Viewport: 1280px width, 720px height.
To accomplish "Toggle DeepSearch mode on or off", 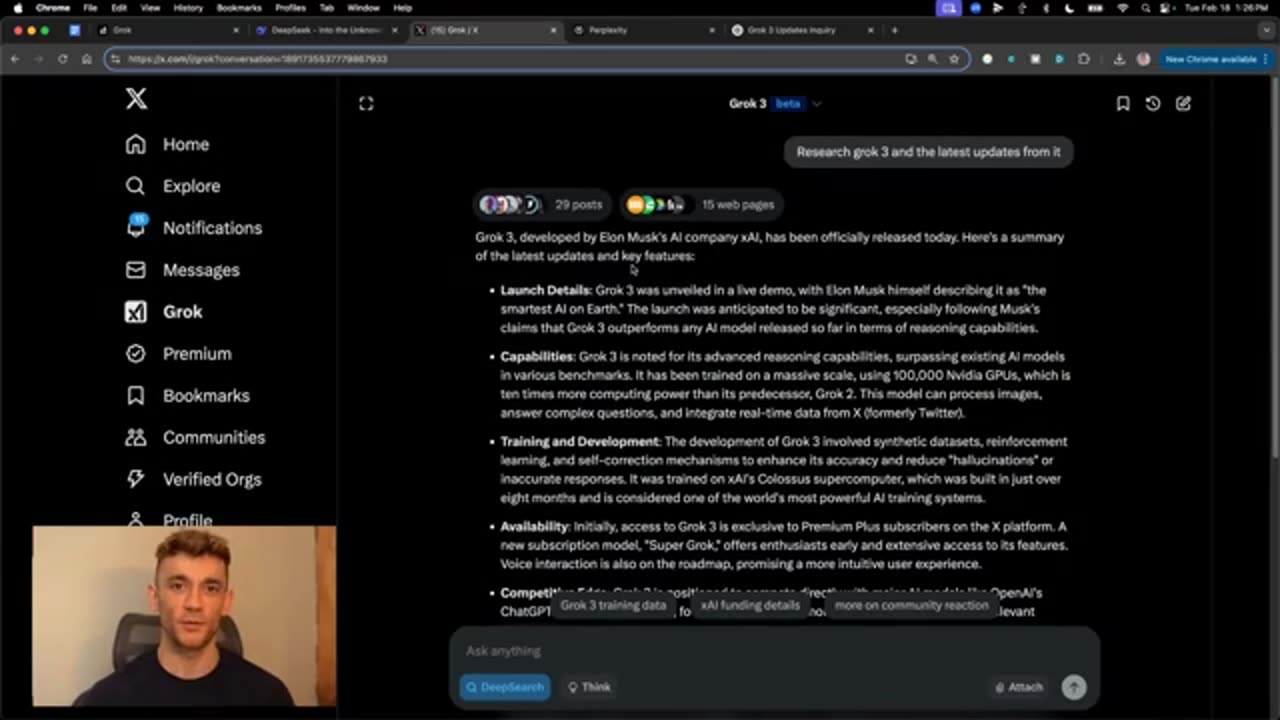I will point(504,687).
